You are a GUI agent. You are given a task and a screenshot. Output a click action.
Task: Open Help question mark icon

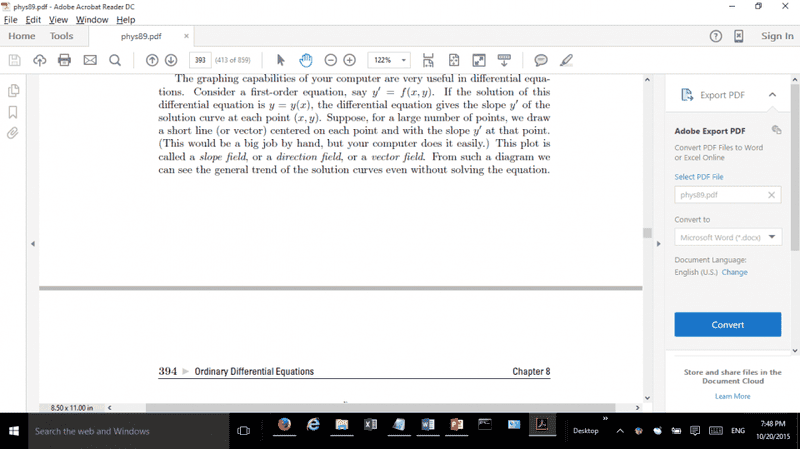(716, 36)
